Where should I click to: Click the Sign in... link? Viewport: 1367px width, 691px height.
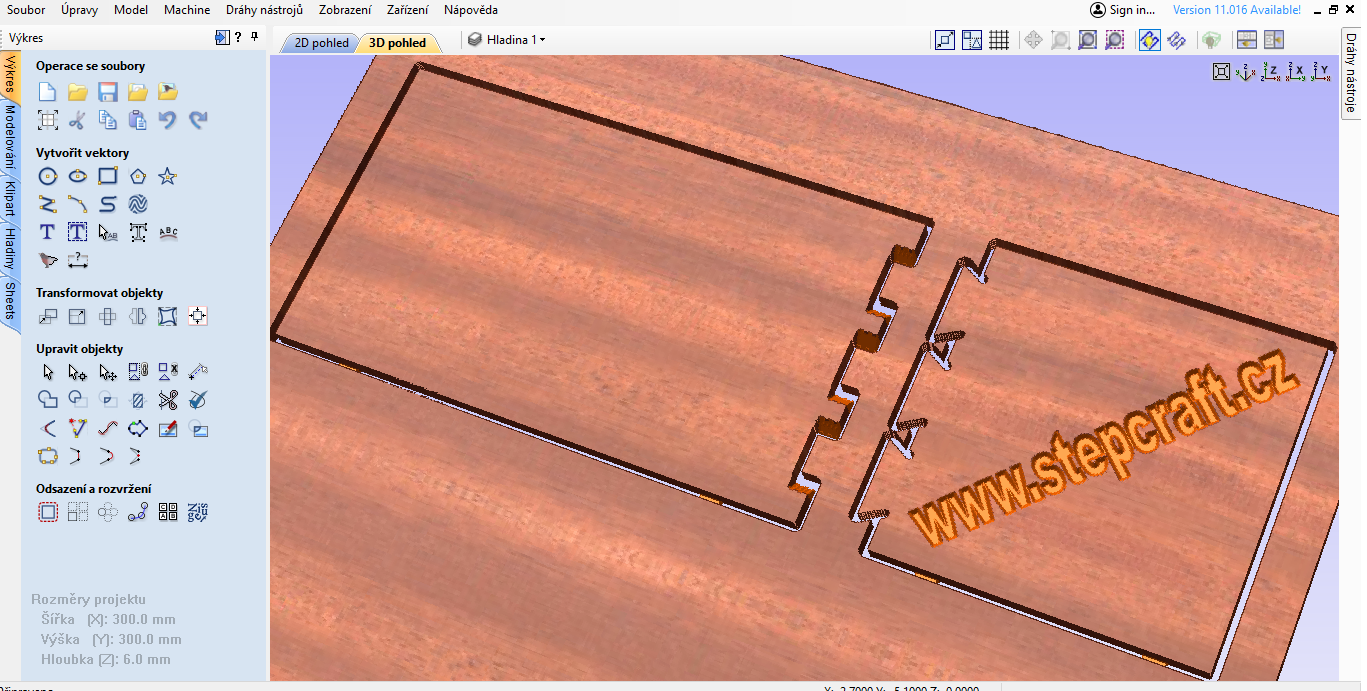(x=1123, y=10)
